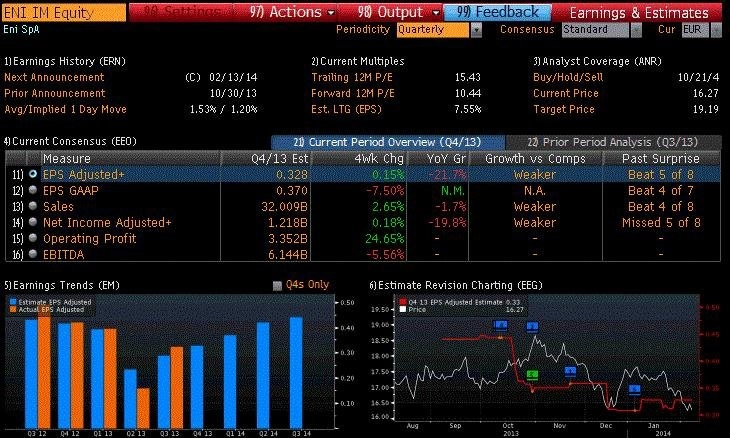Click the 99) Feedback button
Image resolution: width=730 pixels, height=438 pixels.
pos(497,12)
